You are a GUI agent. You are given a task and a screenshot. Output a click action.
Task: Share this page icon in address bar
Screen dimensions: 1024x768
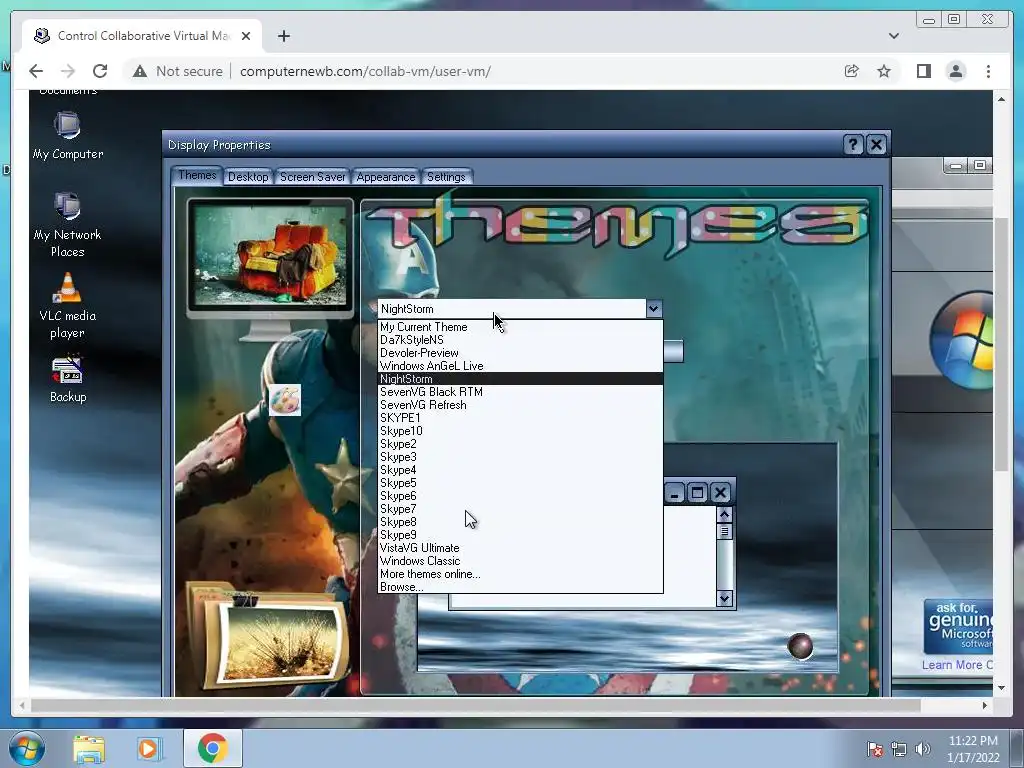click(851, 71)
